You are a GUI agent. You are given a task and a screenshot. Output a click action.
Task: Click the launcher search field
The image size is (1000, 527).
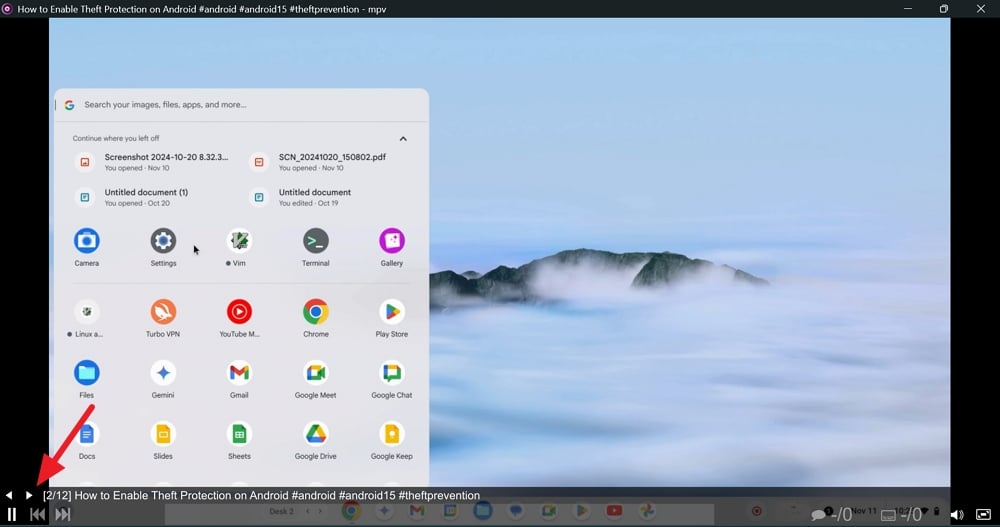click(242, 105)
